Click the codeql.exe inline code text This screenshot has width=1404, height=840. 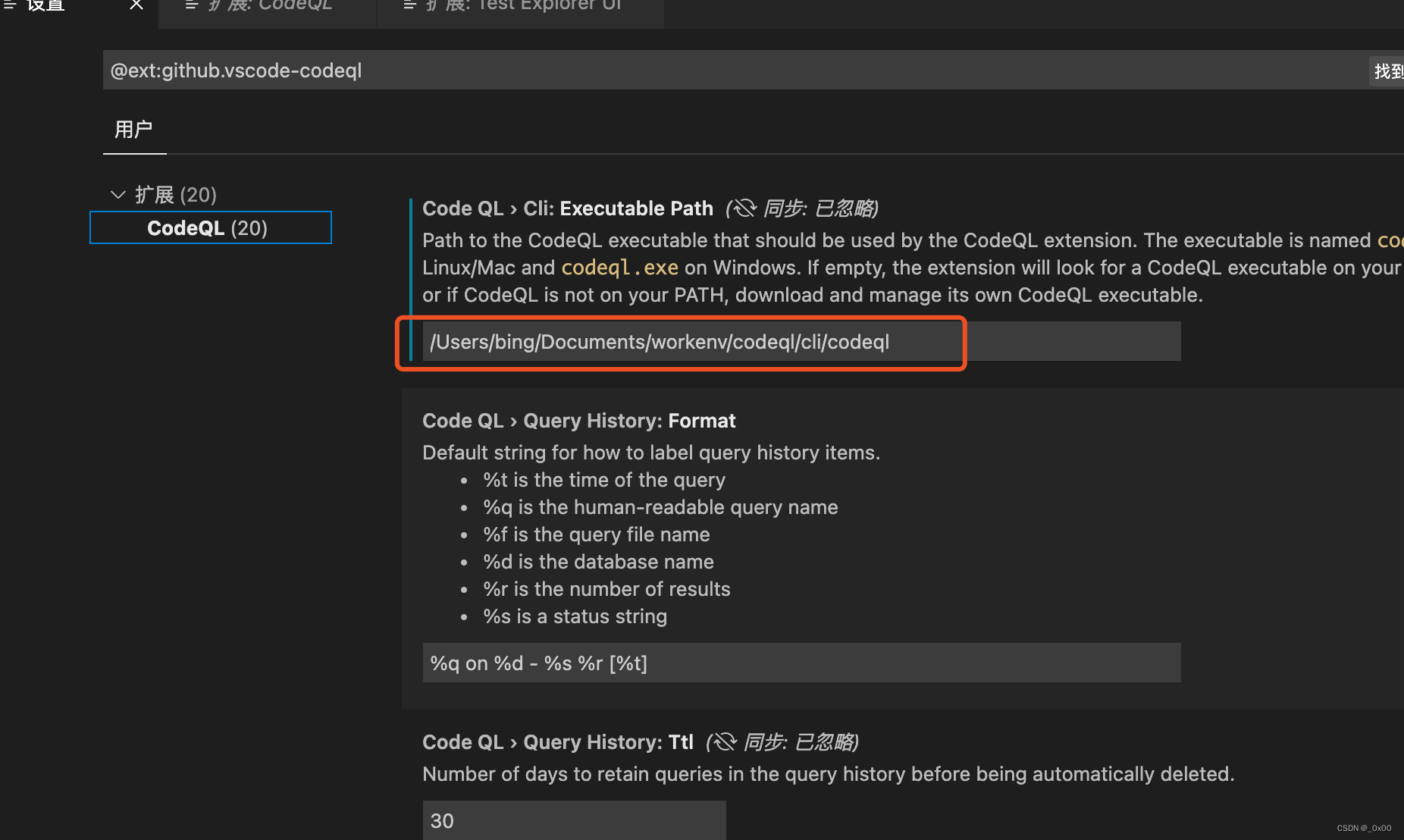pos(619,268)
